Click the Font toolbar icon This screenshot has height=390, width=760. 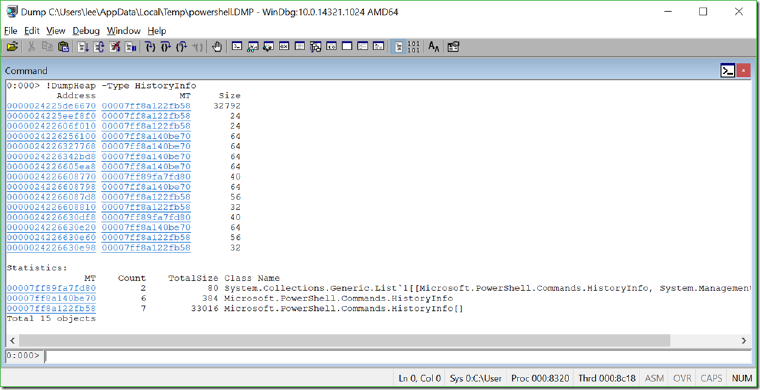pos(434,47)
